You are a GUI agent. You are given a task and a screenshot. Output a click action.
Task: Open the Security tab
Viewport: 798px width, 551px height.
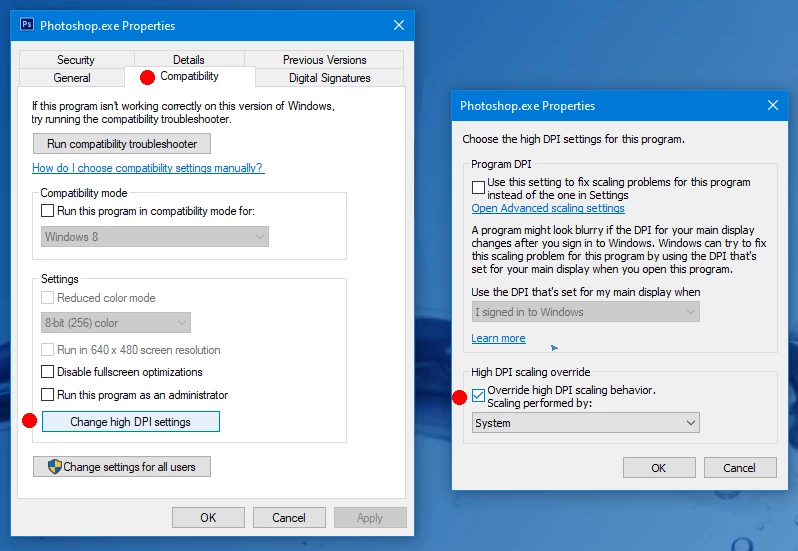(x=76, y=60)
